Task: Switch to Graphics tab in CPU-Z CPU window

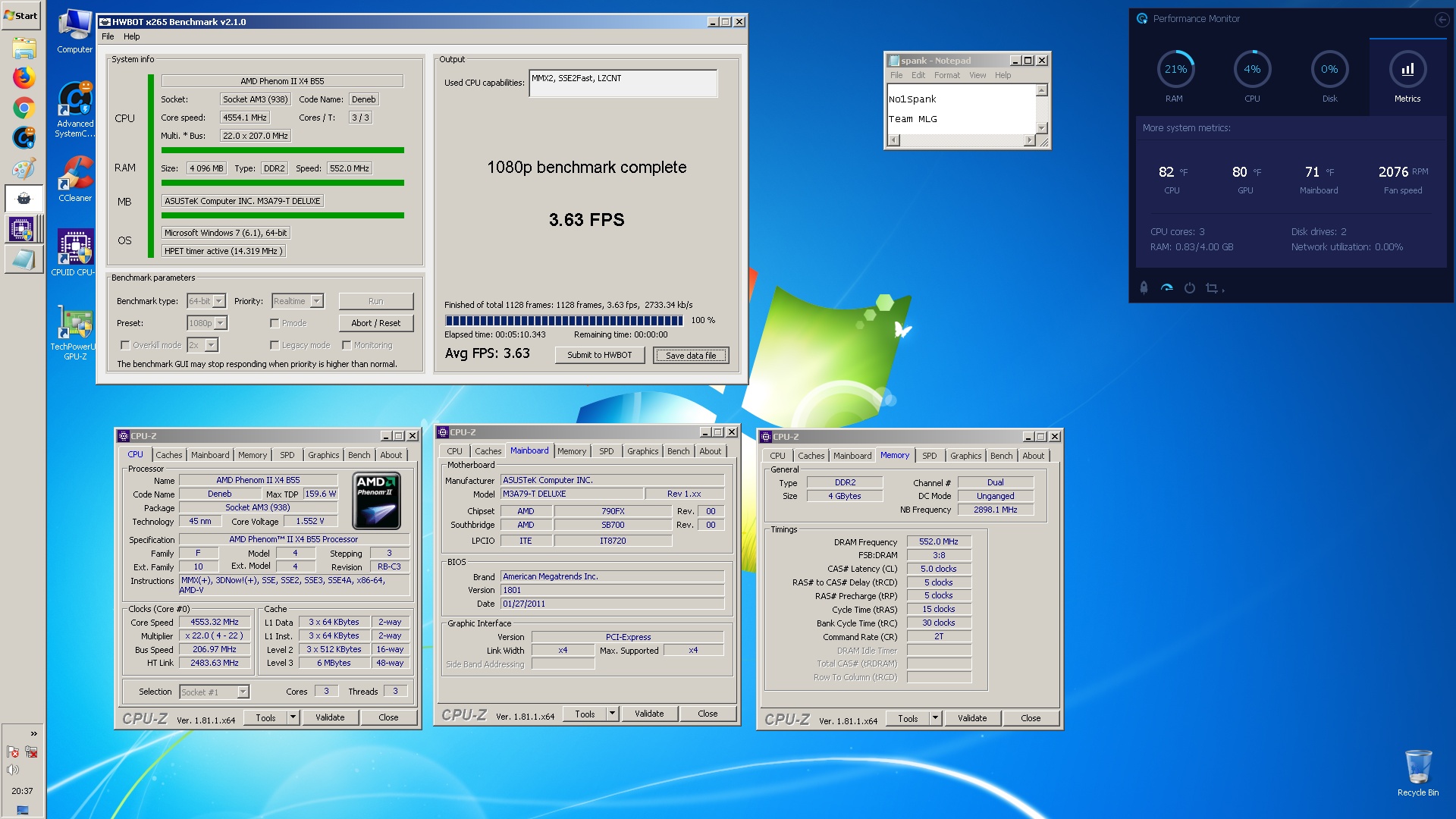Action: click(x=324, y=455)
